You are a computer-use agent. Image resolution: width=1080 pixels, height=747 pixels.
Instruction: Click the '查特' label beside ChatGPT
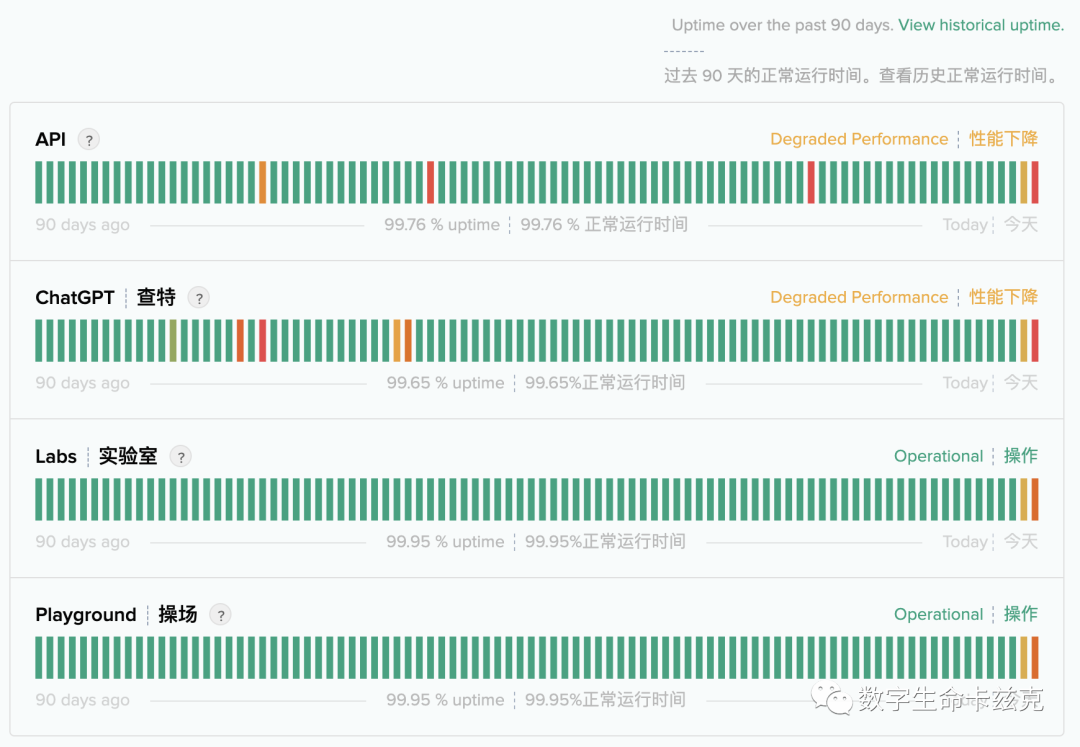coord(156,297)
